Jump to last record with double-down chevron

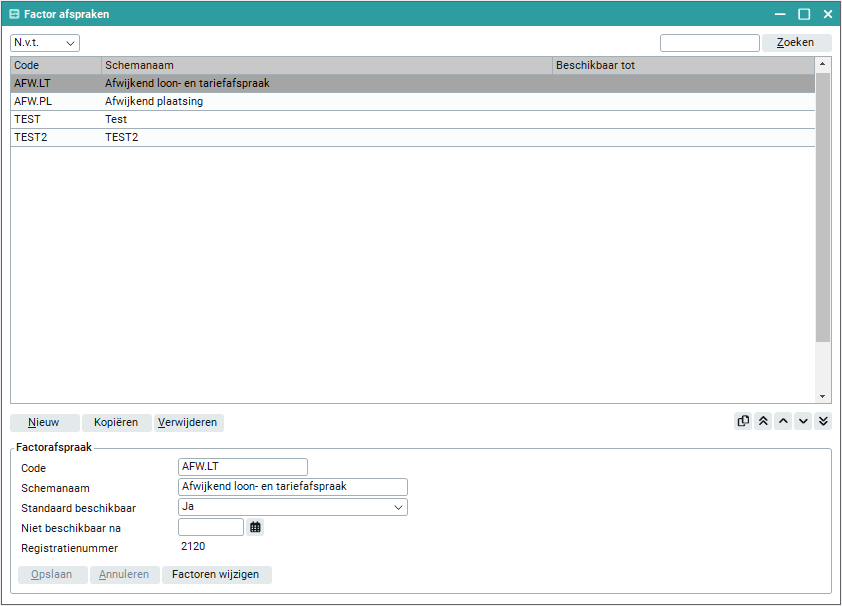click(x=823, y=421)
